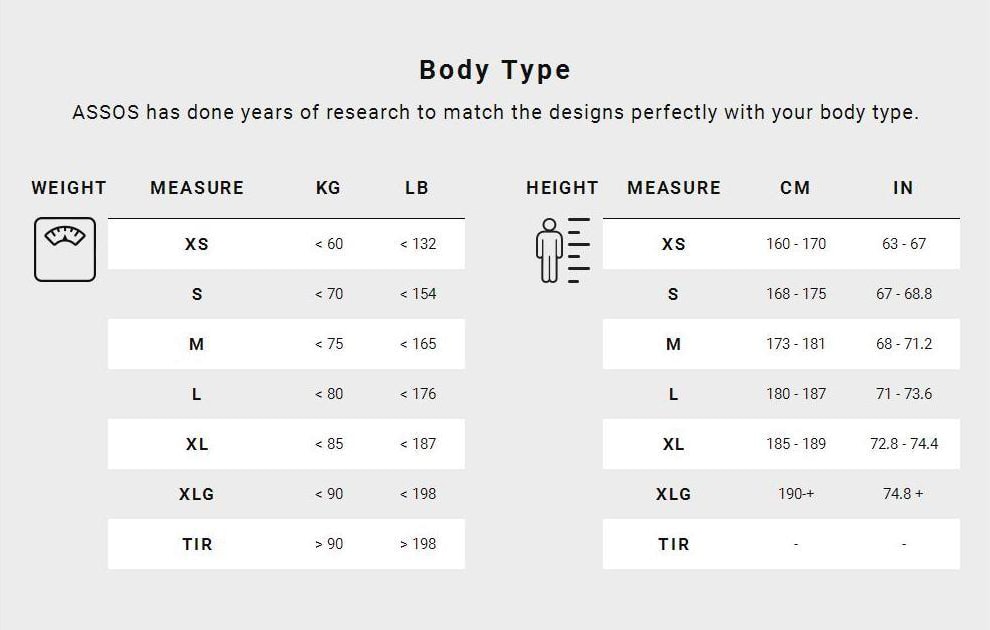This screenshot has width=990, height=630.
Task: Select the L size in weight table
Action: click(x=197, y=394)
